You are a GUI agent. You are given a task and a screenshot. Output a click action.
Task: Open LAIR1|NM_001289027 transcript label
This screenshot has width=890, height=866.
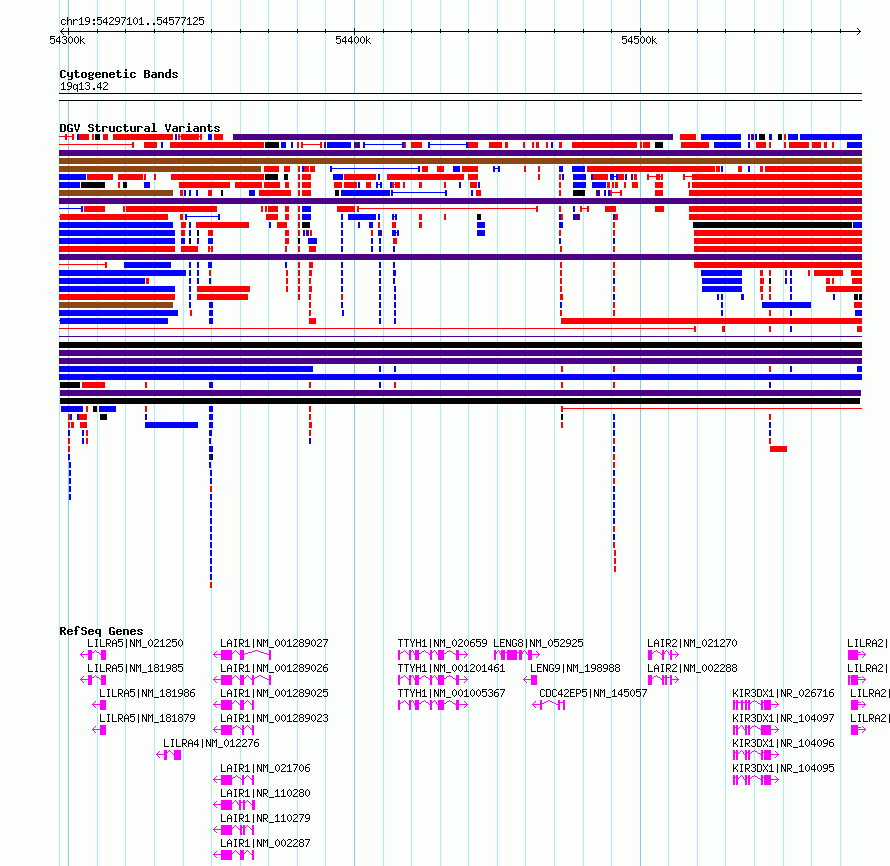(x=274, y=644)
